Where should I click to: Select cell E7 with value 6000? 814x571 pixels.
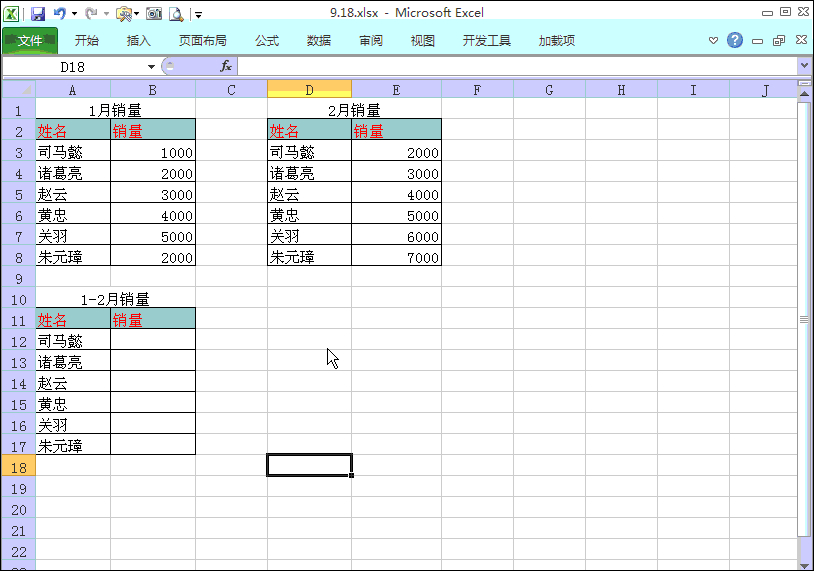click(x=396, y=236)
